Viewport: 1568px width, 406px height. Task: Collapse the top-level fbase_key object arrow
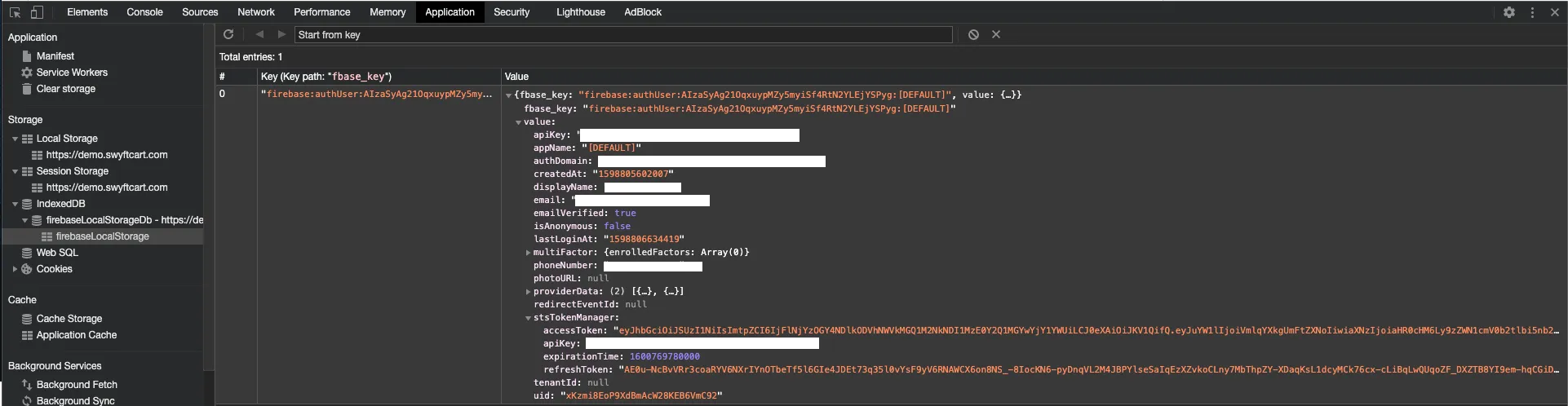pyautogui.click(x=509, y=95)
